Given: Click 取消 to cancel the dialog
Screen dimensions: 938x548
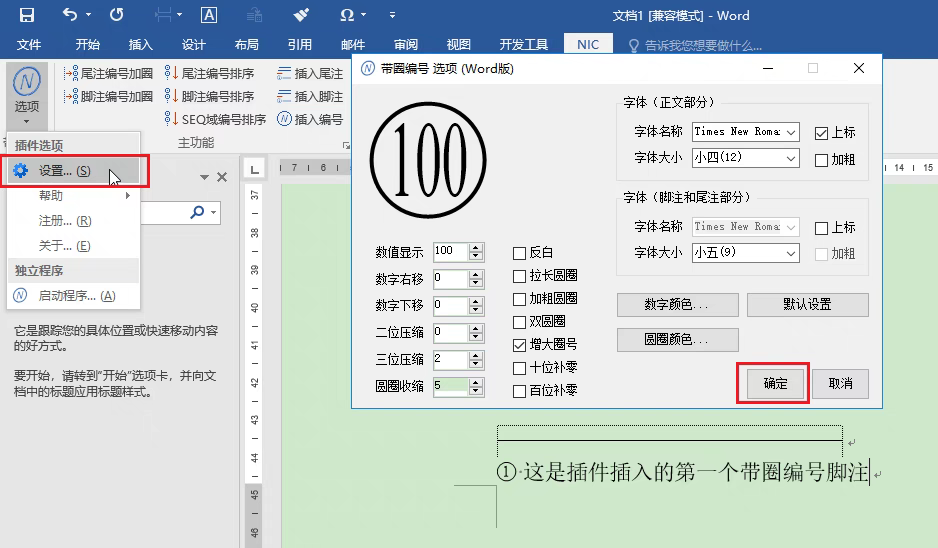Looking at the screenshot, I should pyautogui.click(x=840, y=383).
